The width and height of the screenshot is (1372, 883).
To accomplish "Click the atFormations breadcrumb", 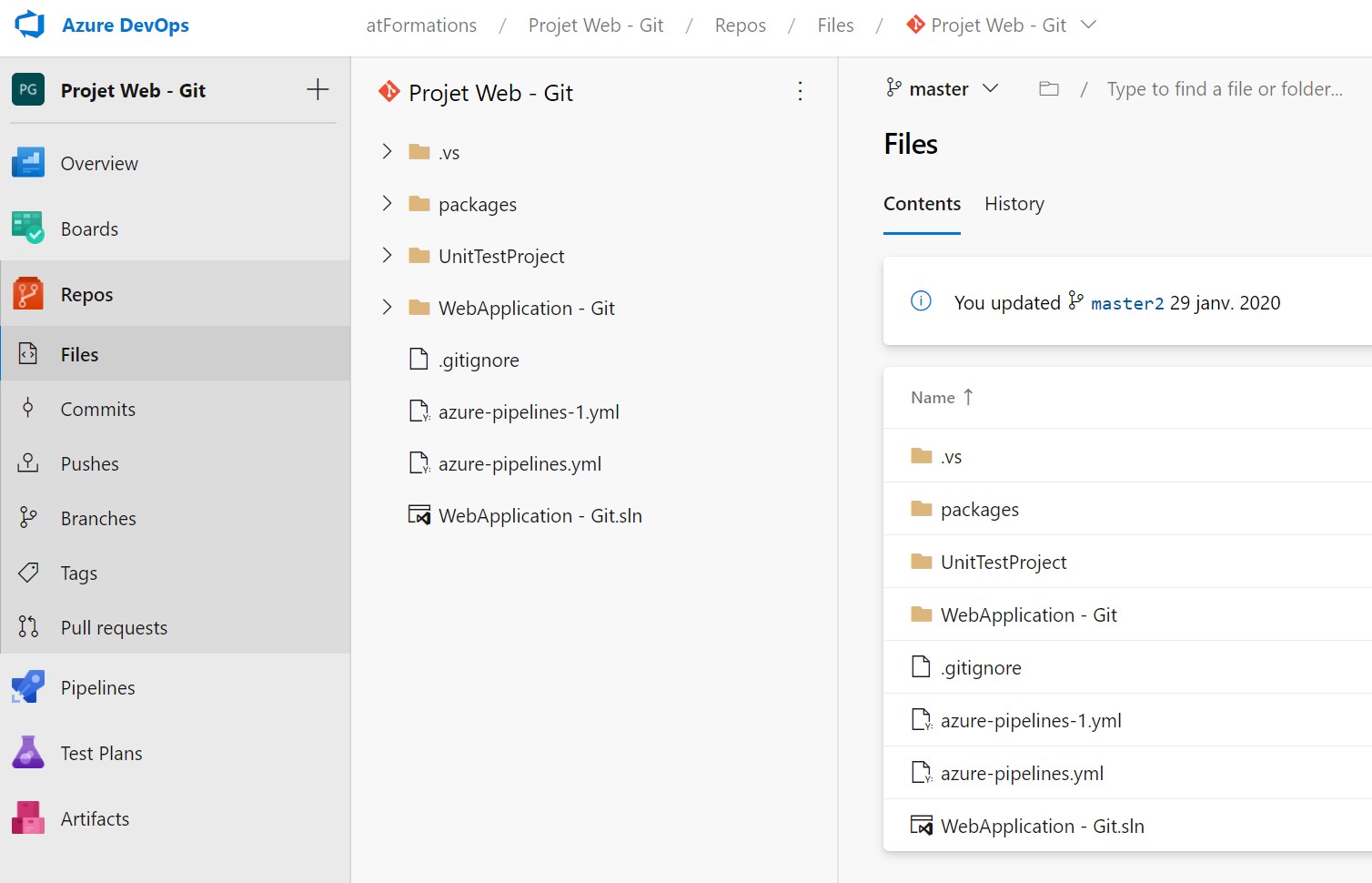I will click(x=421, y=25).
